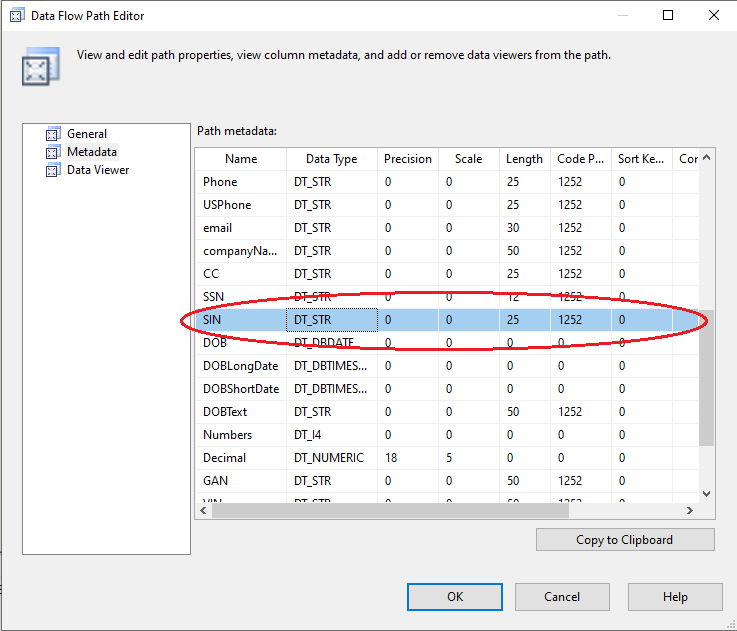Viewport: 737px width, 631px height.
Task: Open Help for this dialog
Action: click(x=675, y=597)
